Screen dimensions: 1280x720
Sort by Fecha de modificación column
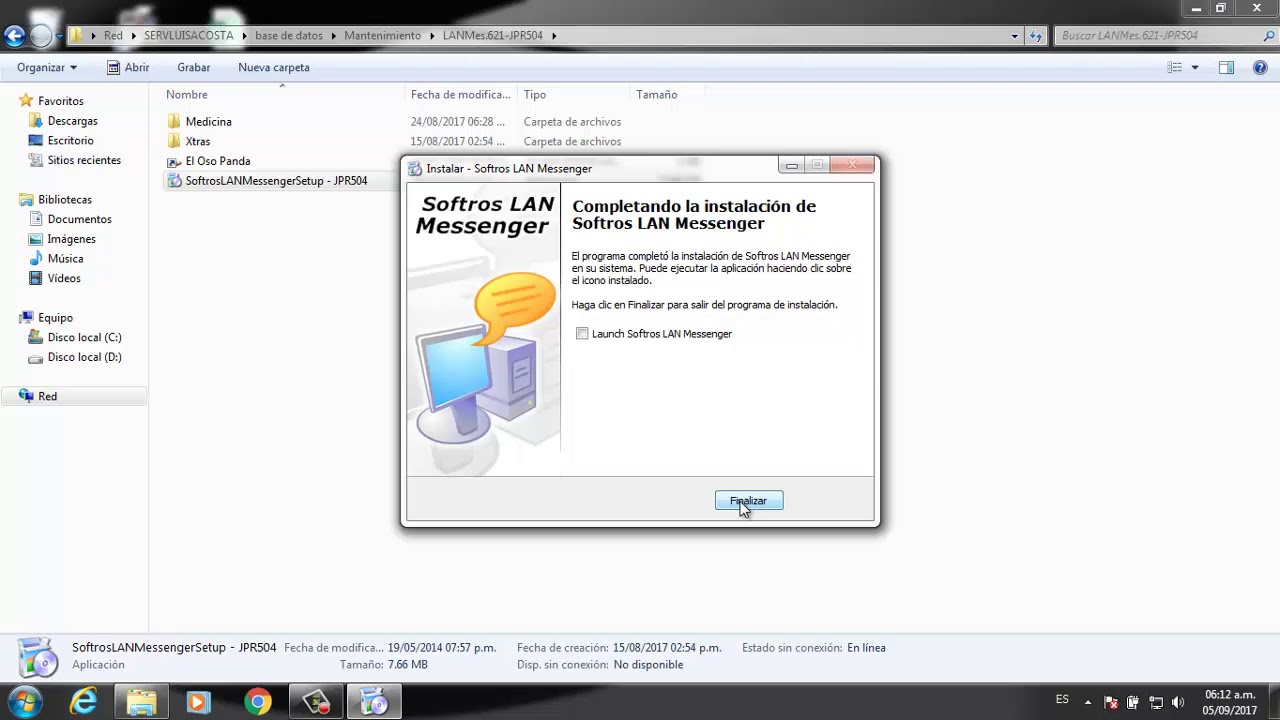coord(462,94)
